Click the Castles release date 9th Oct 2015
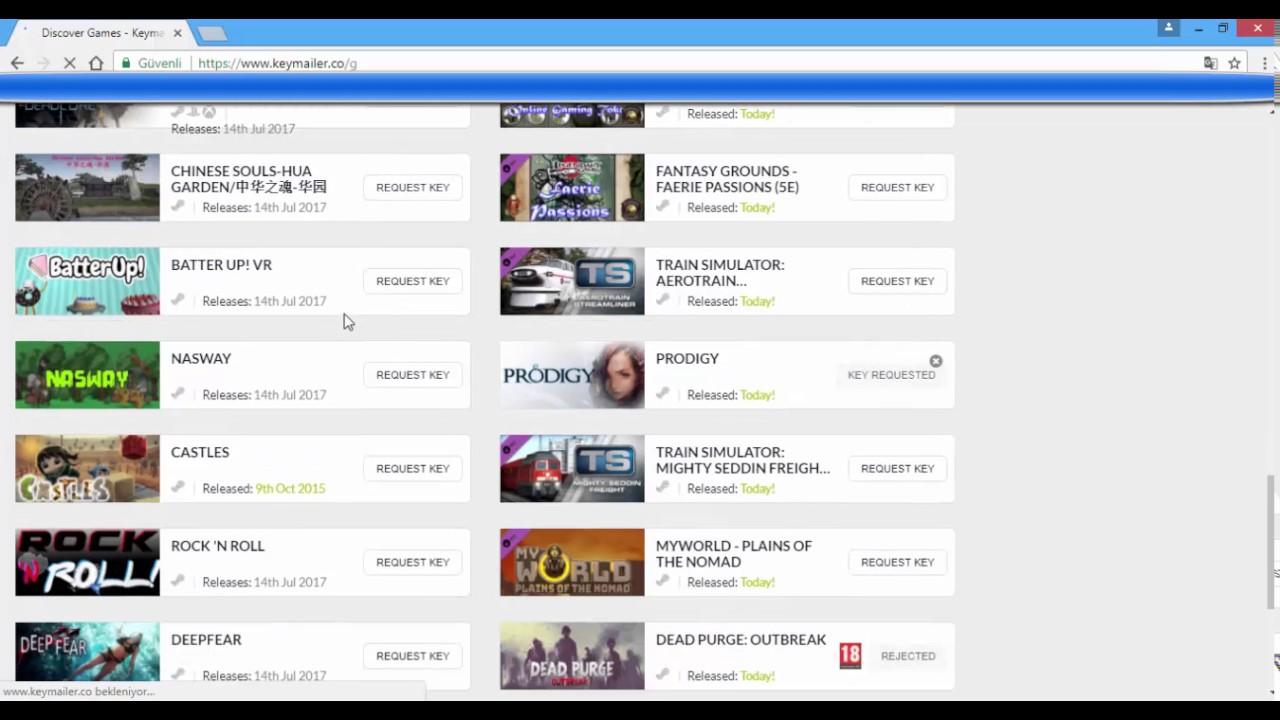Image resolution: width=1280 pixels, height=720 pixels. click(290, 489)
